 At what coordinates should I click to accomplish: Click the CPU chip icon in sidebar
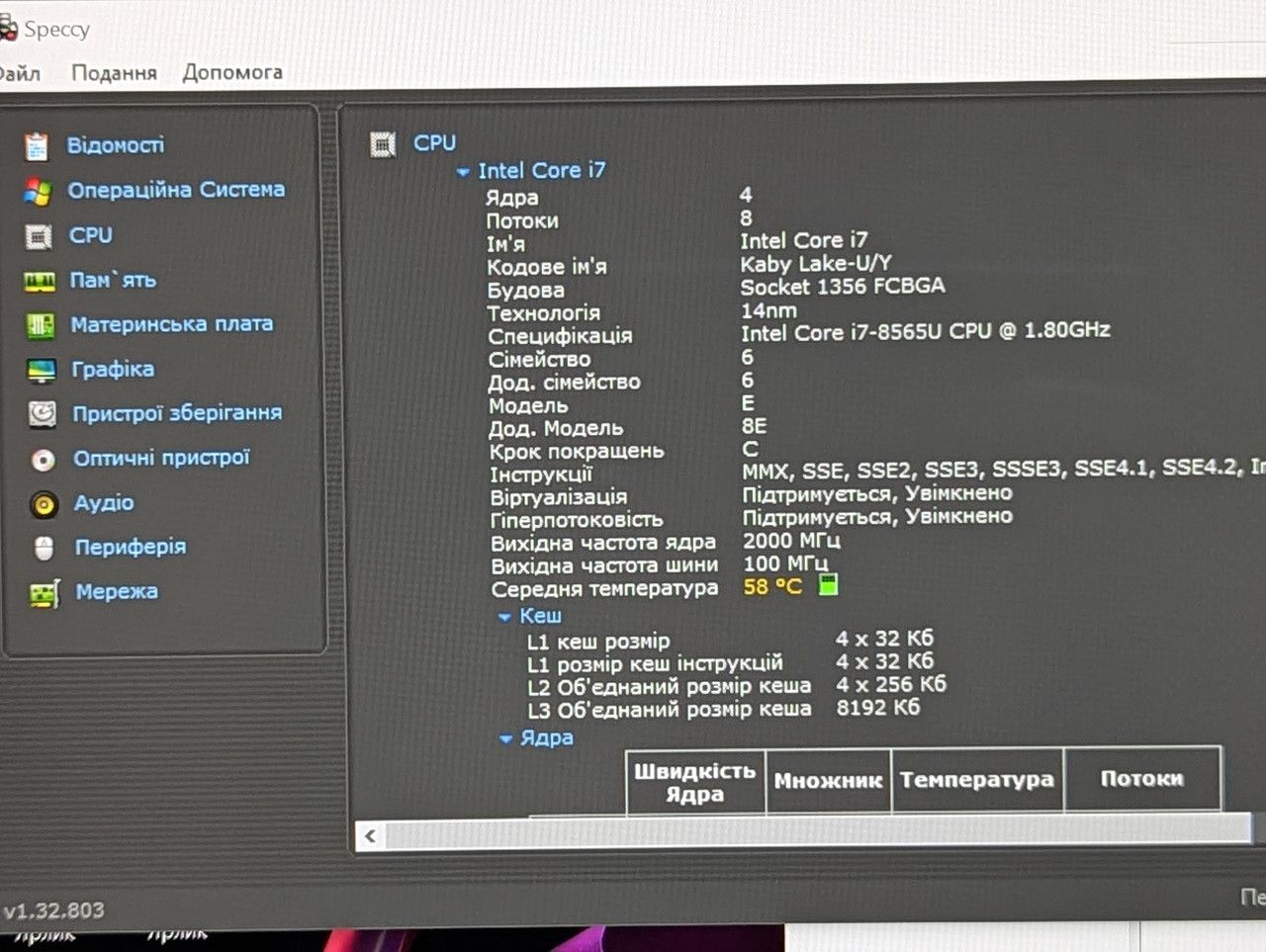[x=39, y=237]
